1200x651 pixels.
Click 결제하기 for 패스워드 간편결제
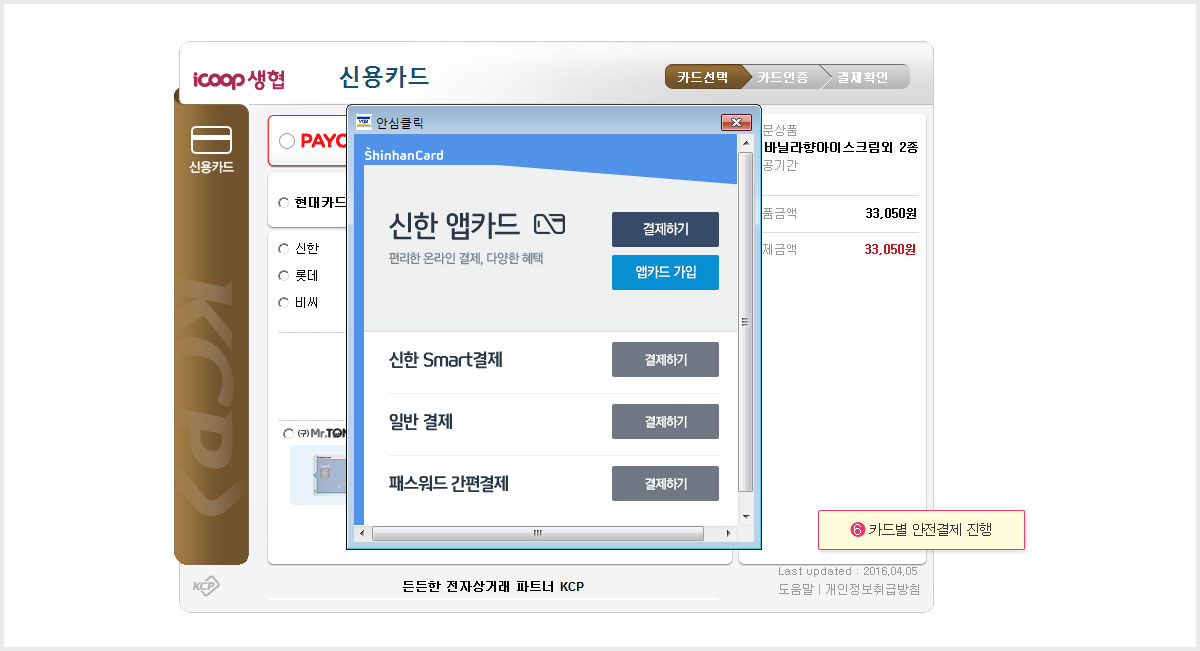coord(665,483)
